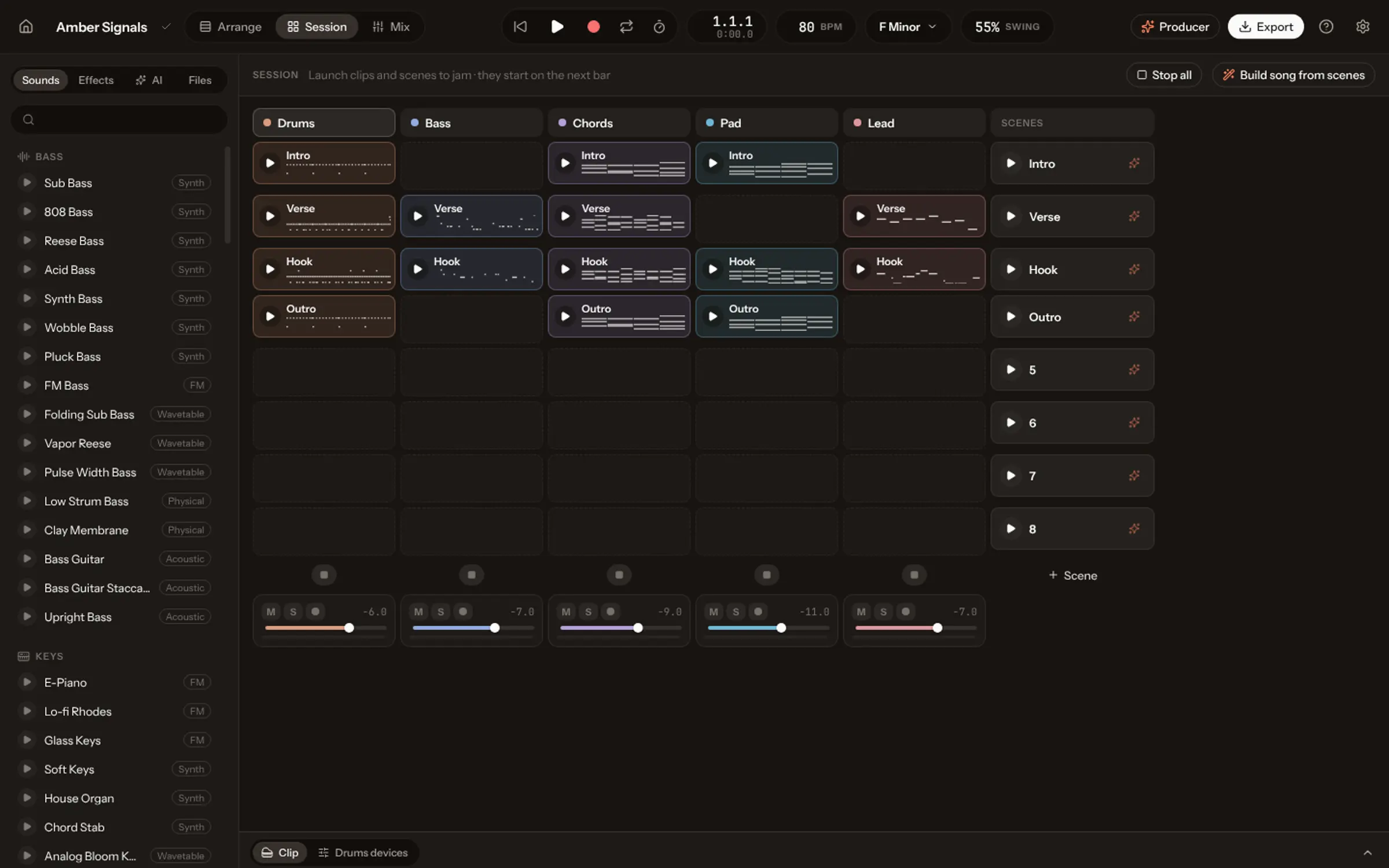Expand the Amber Signals project menu
The image size is (1389, 868).
click(x=166, y=27)
